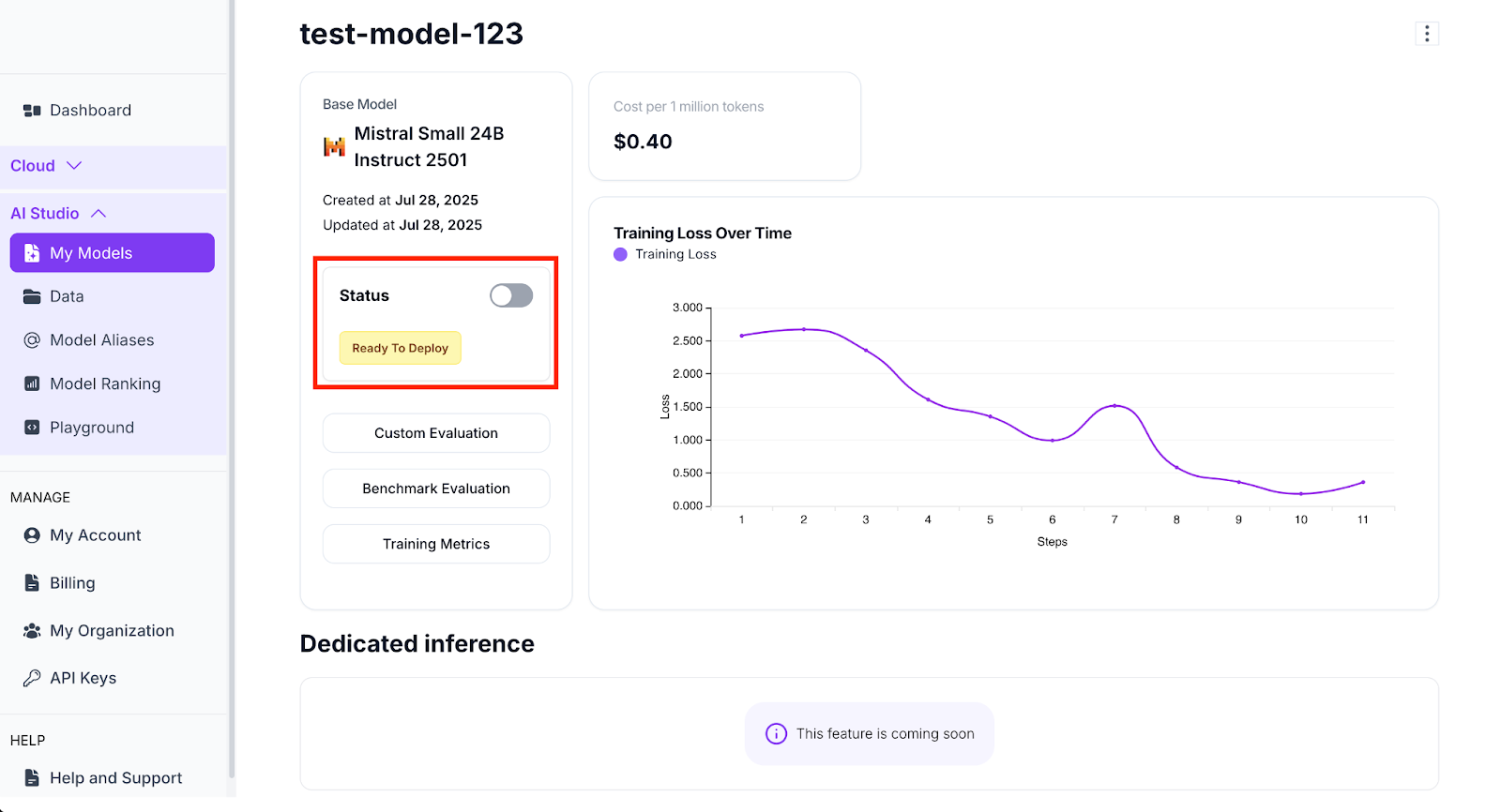Expand the Cloud section chevron
Image resolution: width=1501 pixels, height=812 pixels.
(x=74, y=166)
